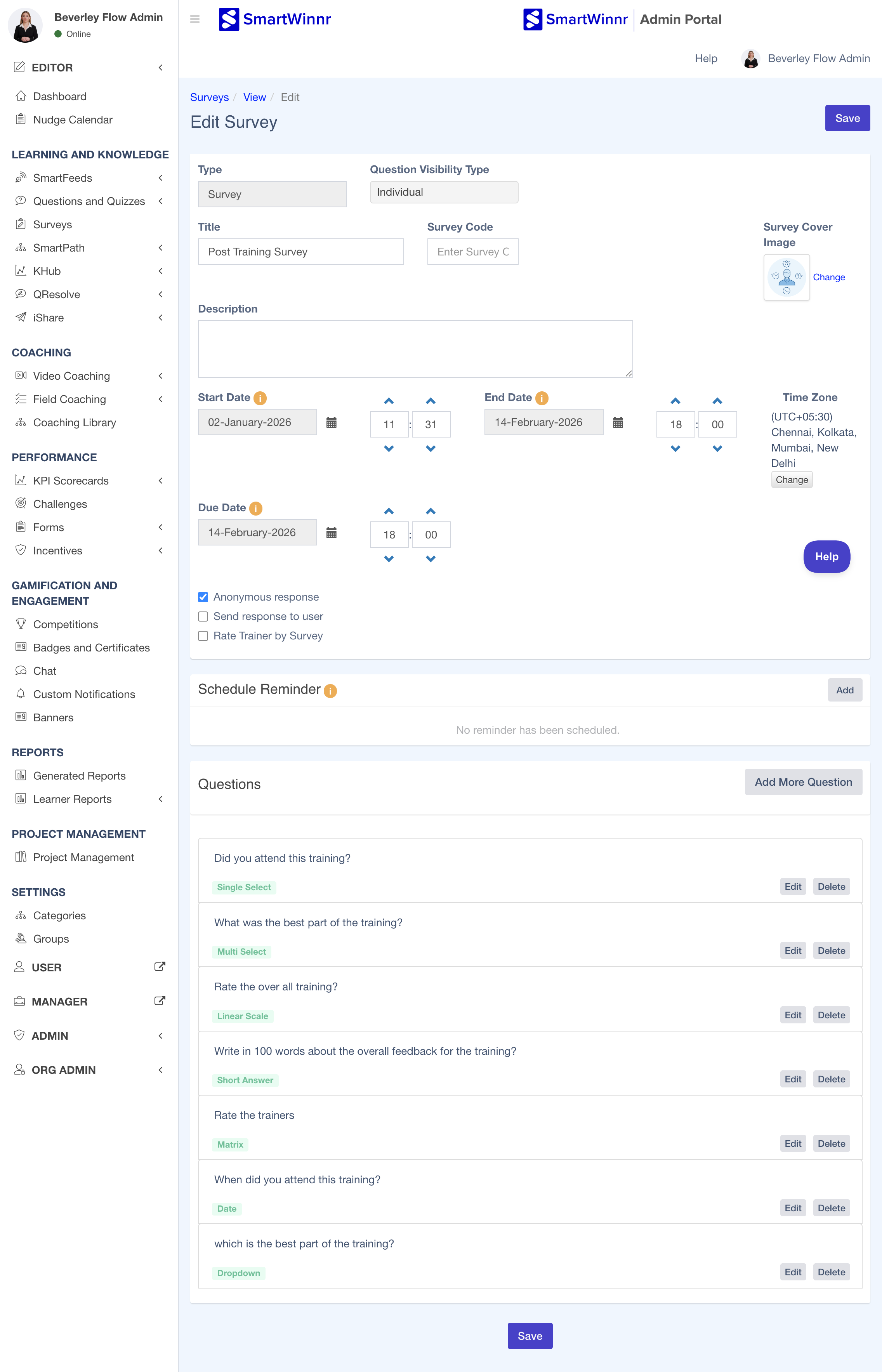The width and height of the screenshot is (882, 1372).
Task: Click the hamburger menu icon
Action: coord(195,19)
